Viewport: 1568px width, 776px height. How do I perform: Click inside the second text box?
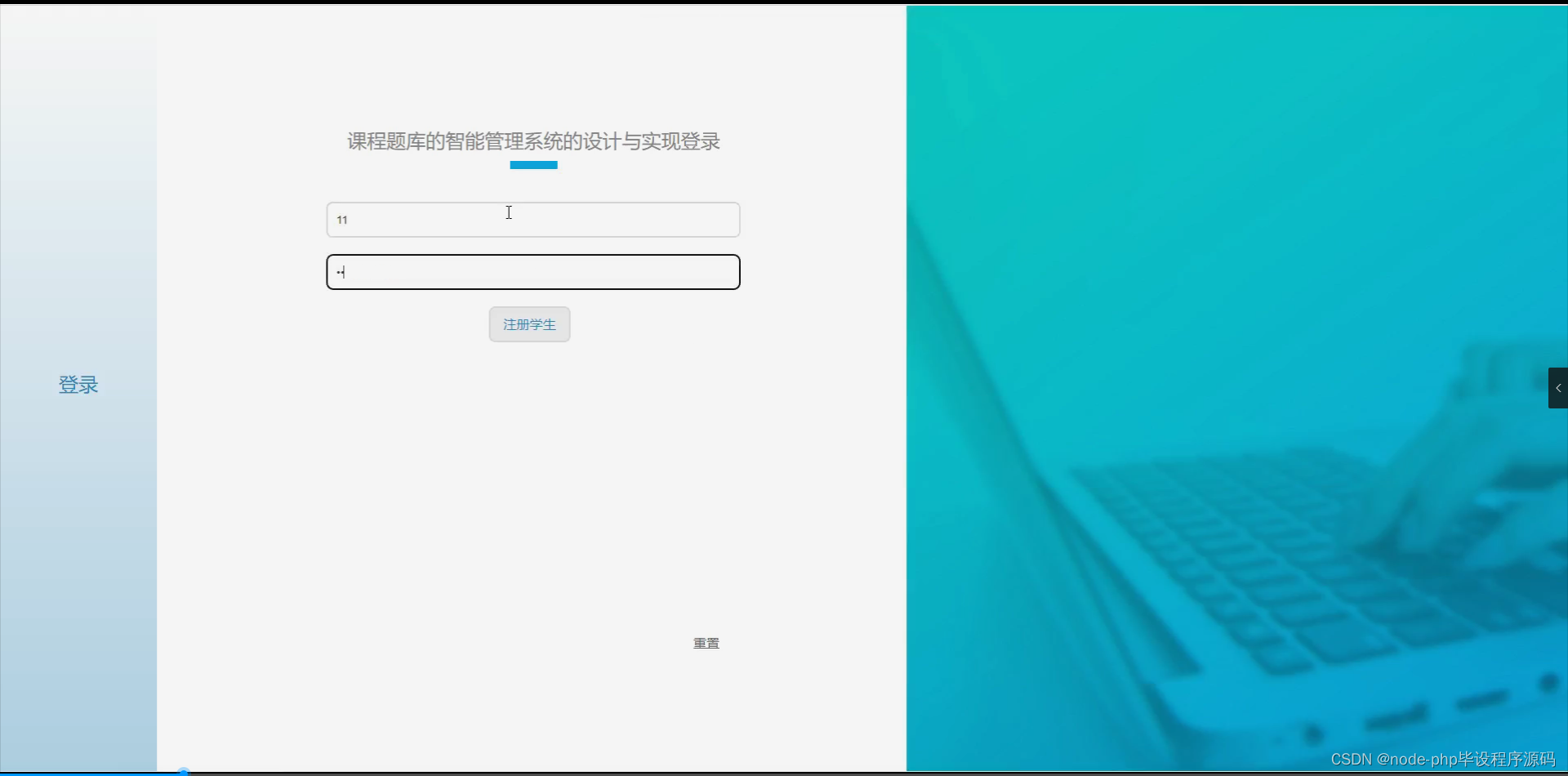(532, 271)
